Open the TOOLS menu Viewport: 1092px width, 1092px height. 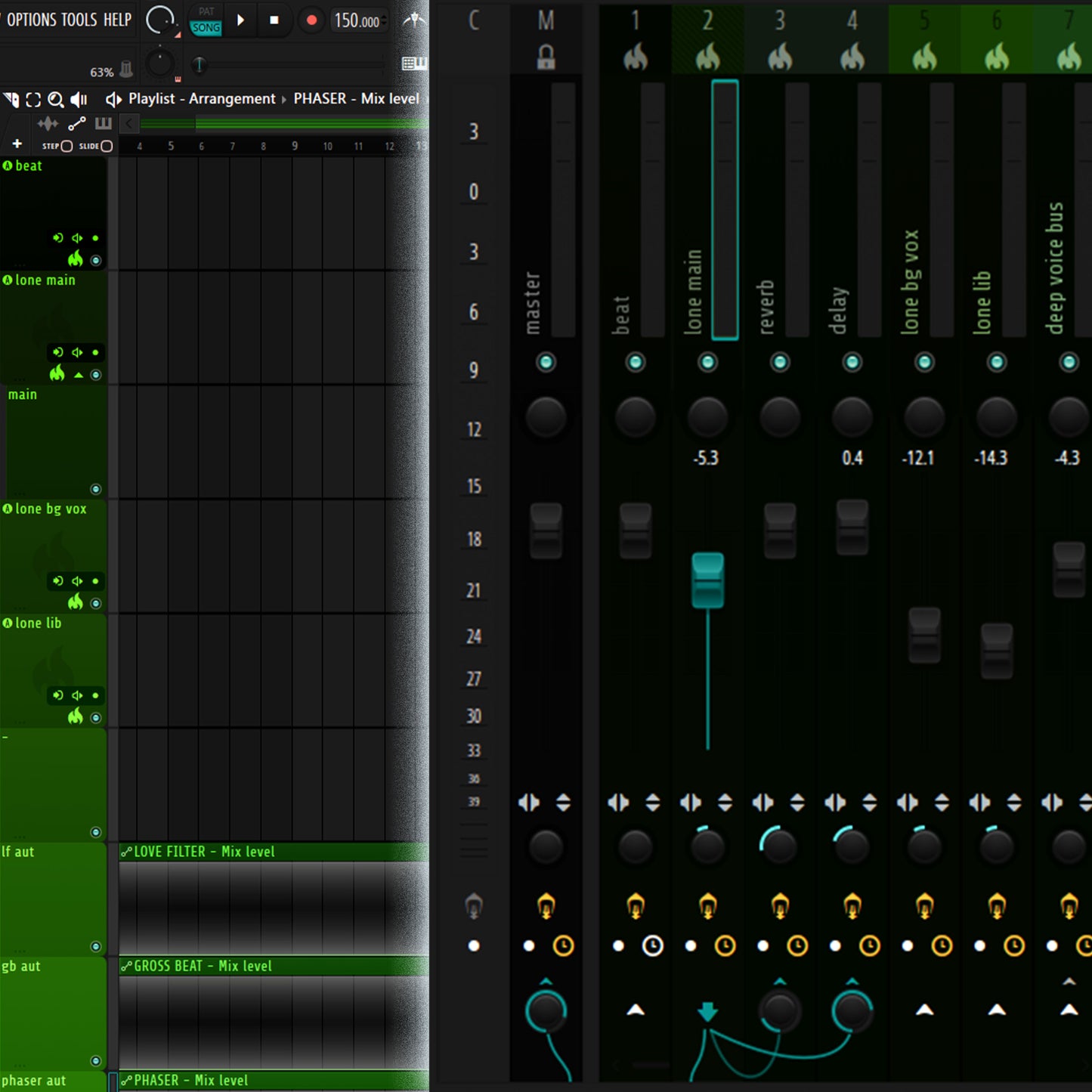click(x=79, y=20)
